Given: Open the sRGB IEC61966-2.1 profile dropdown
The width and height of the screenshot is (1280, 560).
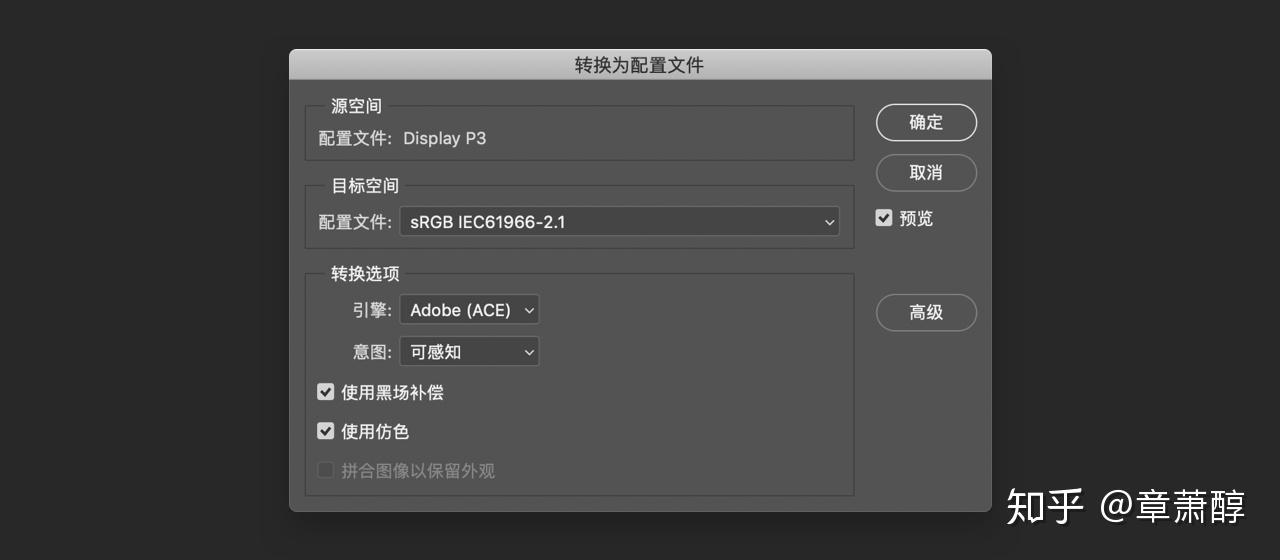Looking at the screenshot, I should pyautogui.click(x=619, y=222).
